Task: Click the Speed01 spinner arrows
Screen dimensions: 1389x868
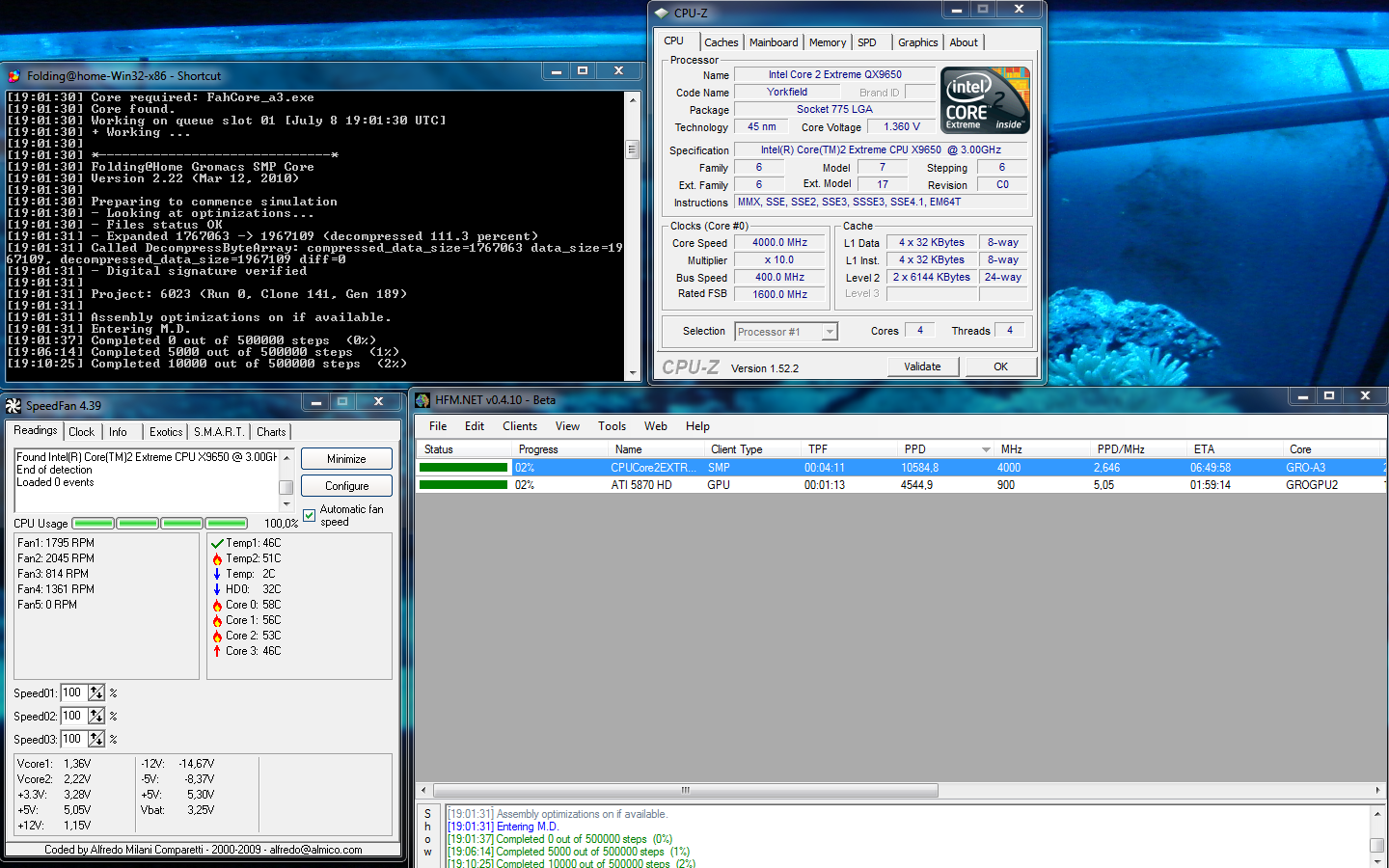Action: click(96, 692)
